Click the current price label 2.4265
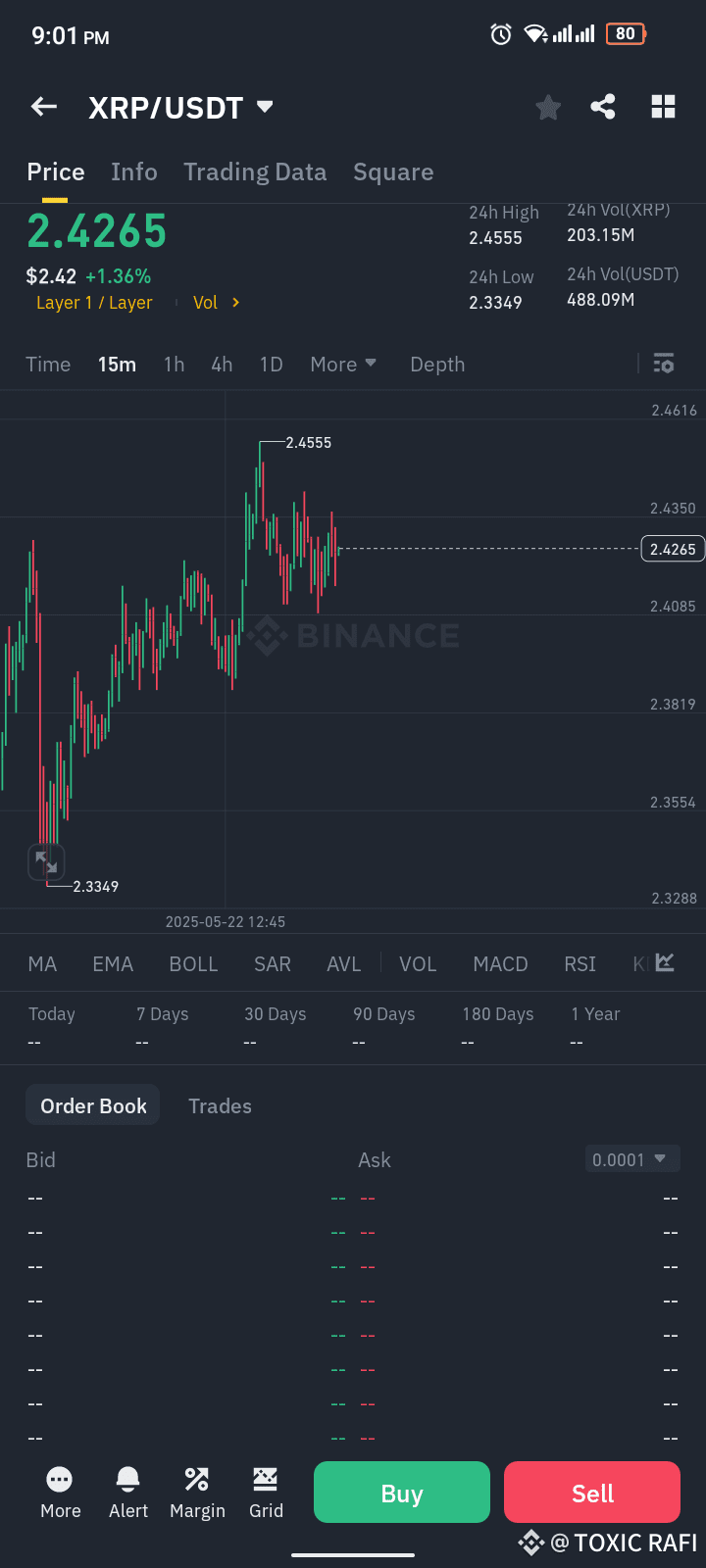This screenshot has width=706, height=1568. [672, 549]
